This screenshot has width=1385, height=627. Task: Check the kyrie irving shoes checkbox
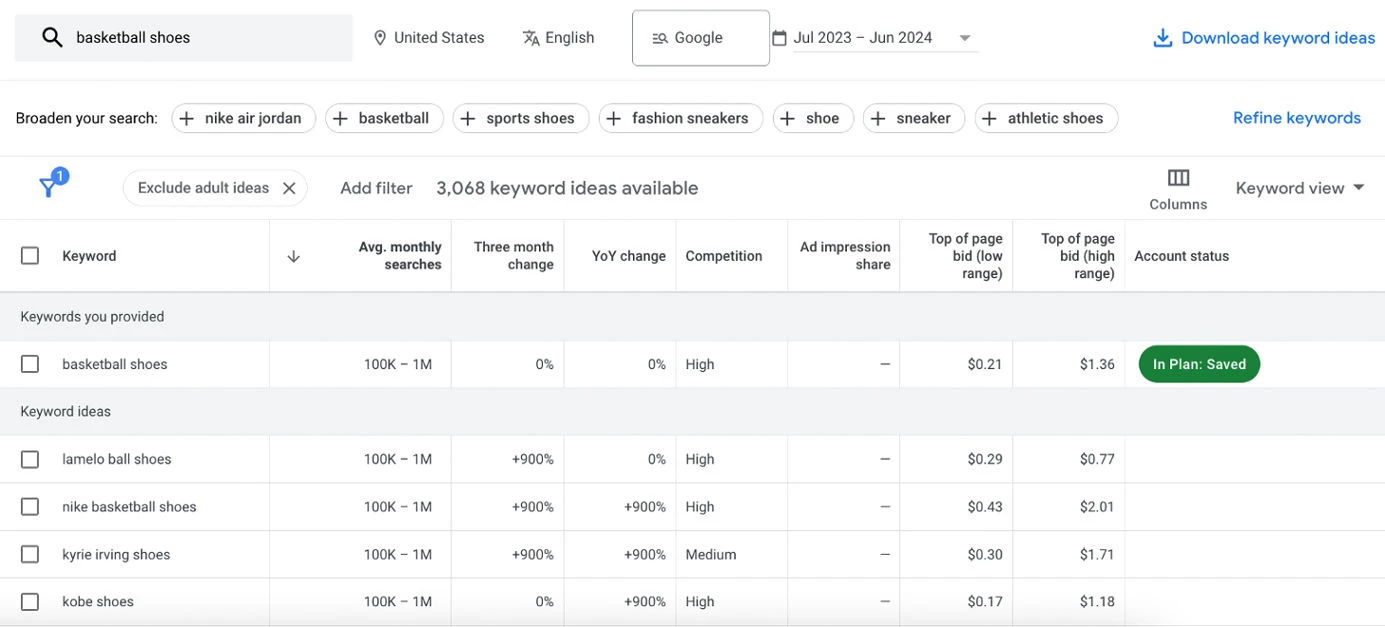[30, 554]
